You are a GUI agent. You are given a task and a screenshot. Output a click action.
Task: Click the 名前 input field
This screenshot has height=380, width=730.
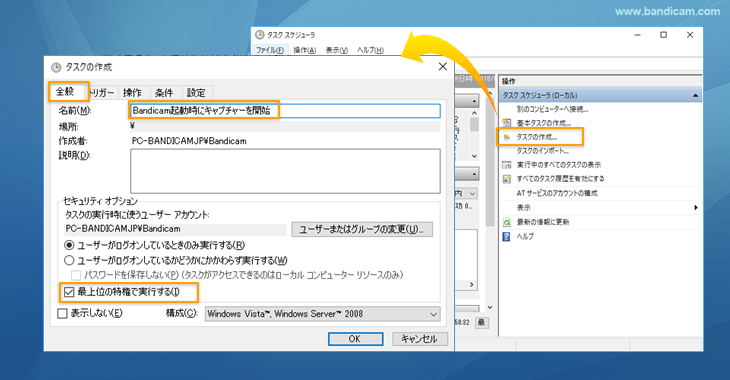pos(284,111)
